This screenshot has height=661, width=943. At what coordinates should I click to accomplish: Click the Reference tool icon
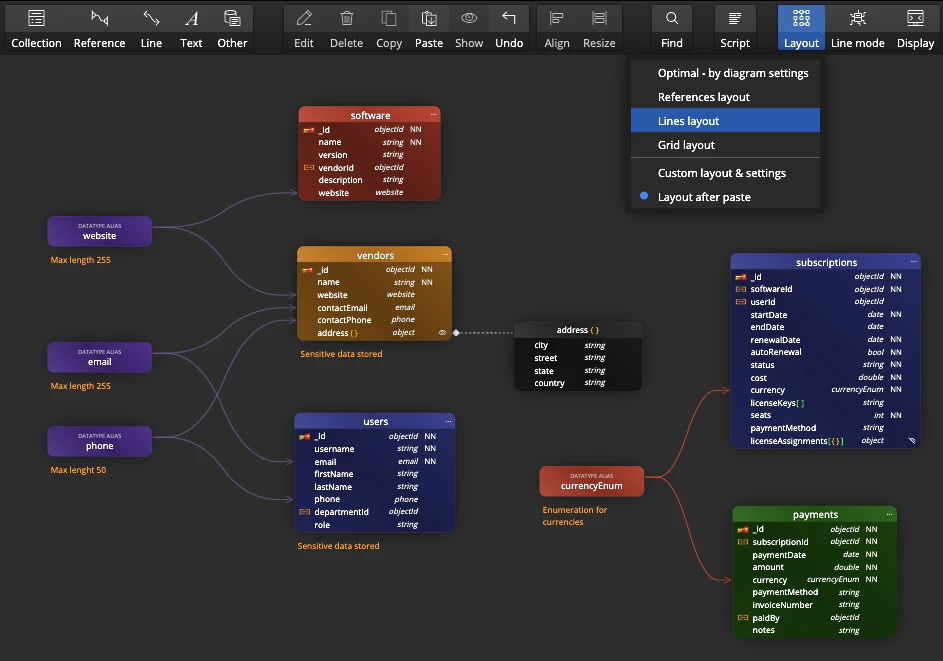[x=99, y=28]
